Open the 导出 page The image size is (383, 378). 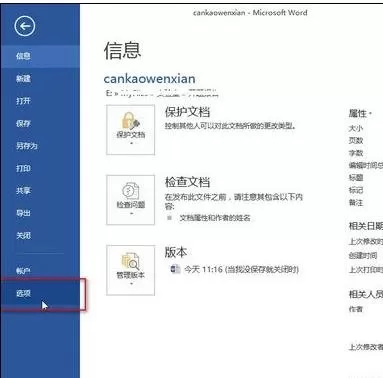40,213
